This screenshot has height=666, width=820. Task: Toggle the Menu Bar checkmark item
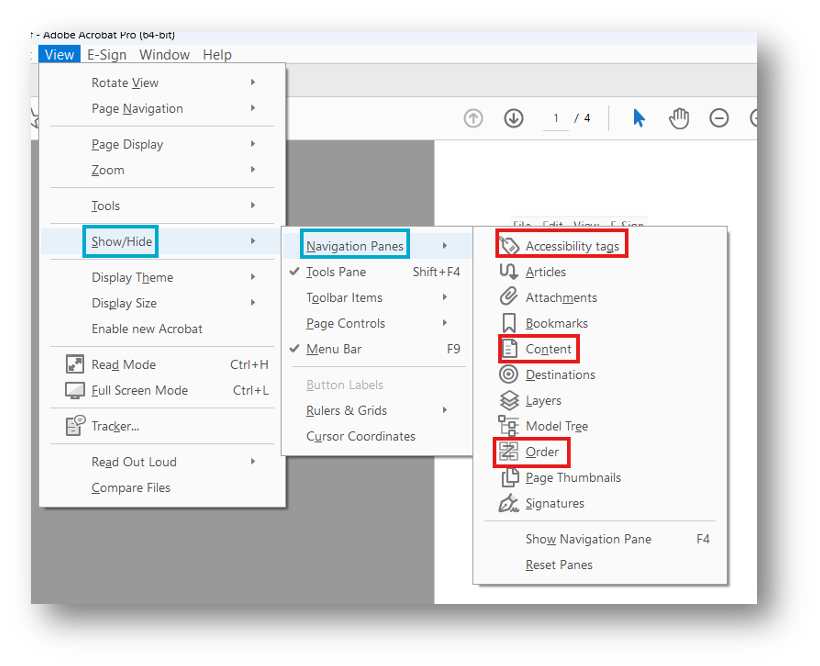click(x=377, y=349)
